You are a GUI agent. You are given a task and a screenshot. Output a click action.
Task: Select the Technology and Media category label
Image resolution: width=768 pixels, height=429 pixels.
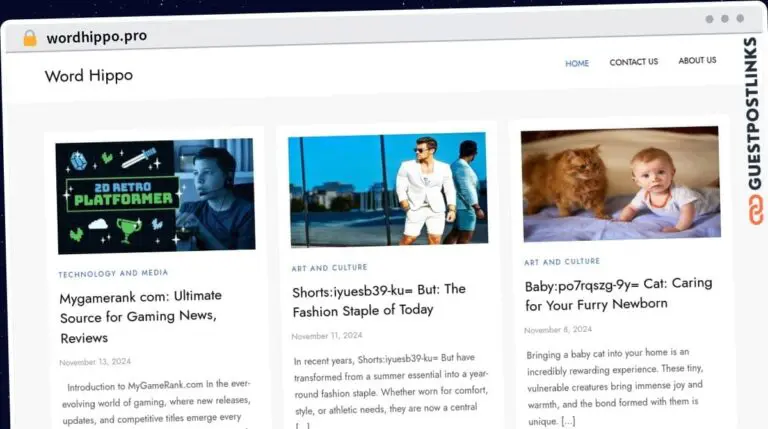(x=113, y=273)
